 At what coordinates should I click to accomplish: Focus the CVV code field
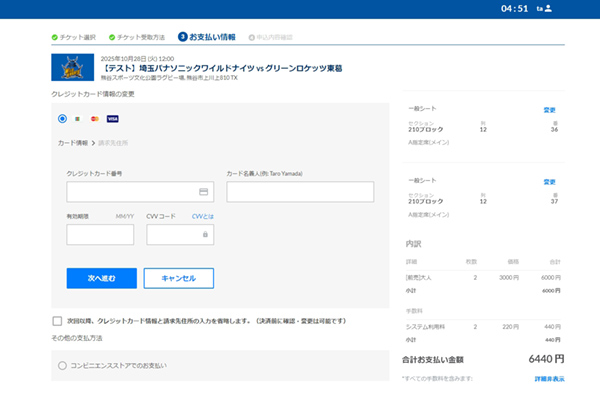(x=180, y=235)
